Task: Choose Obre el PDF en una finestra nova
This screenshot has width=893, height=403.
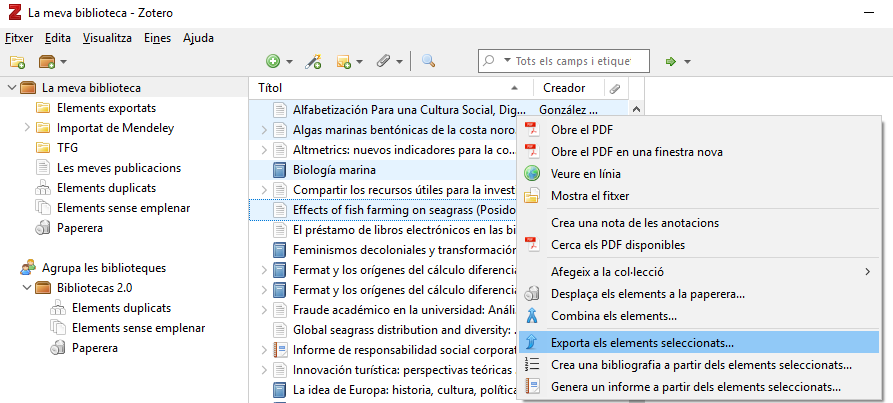Action: (699, 151)
